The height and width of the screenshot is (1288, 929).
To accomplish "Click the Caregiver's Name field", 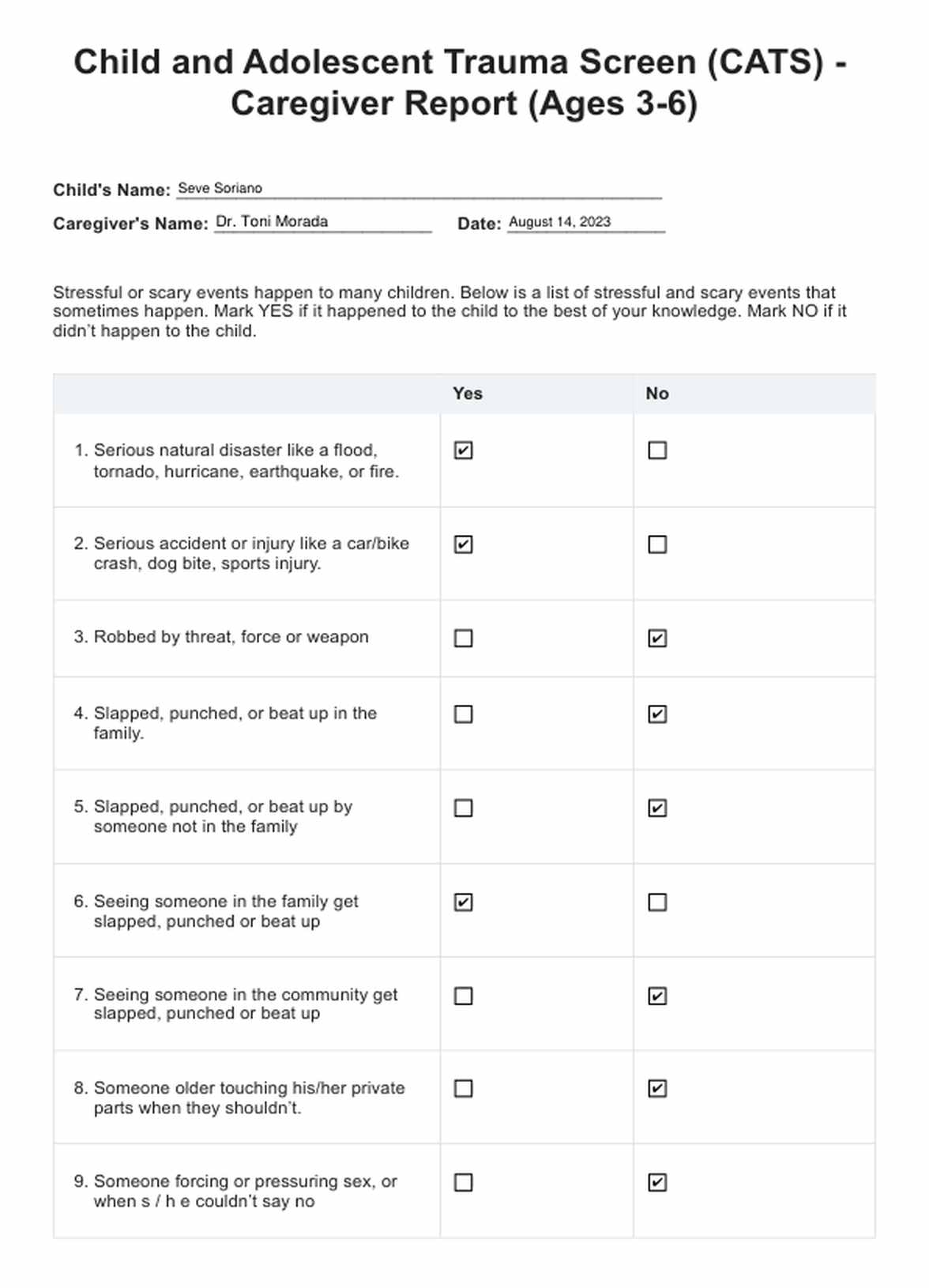I will click(x=323, y=222).
